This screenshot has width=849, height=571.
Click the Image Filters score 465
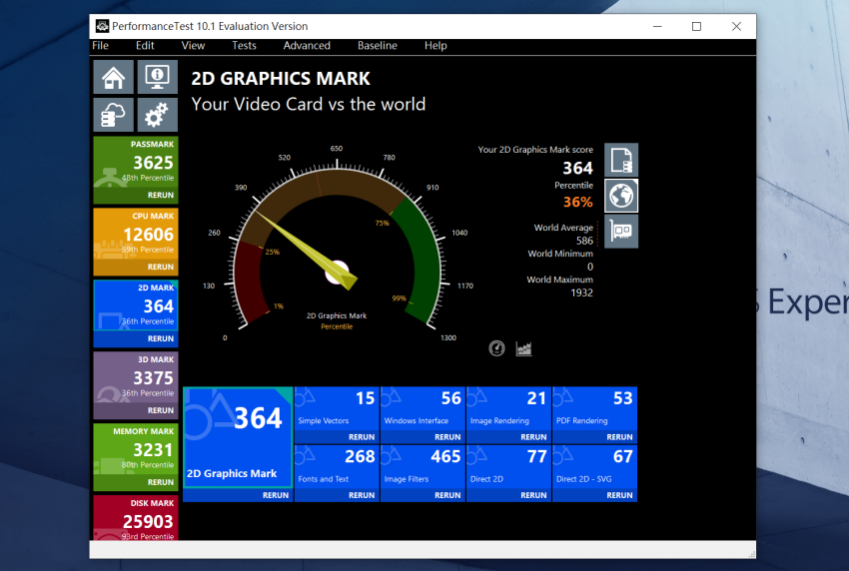click(x=446, y=457)
